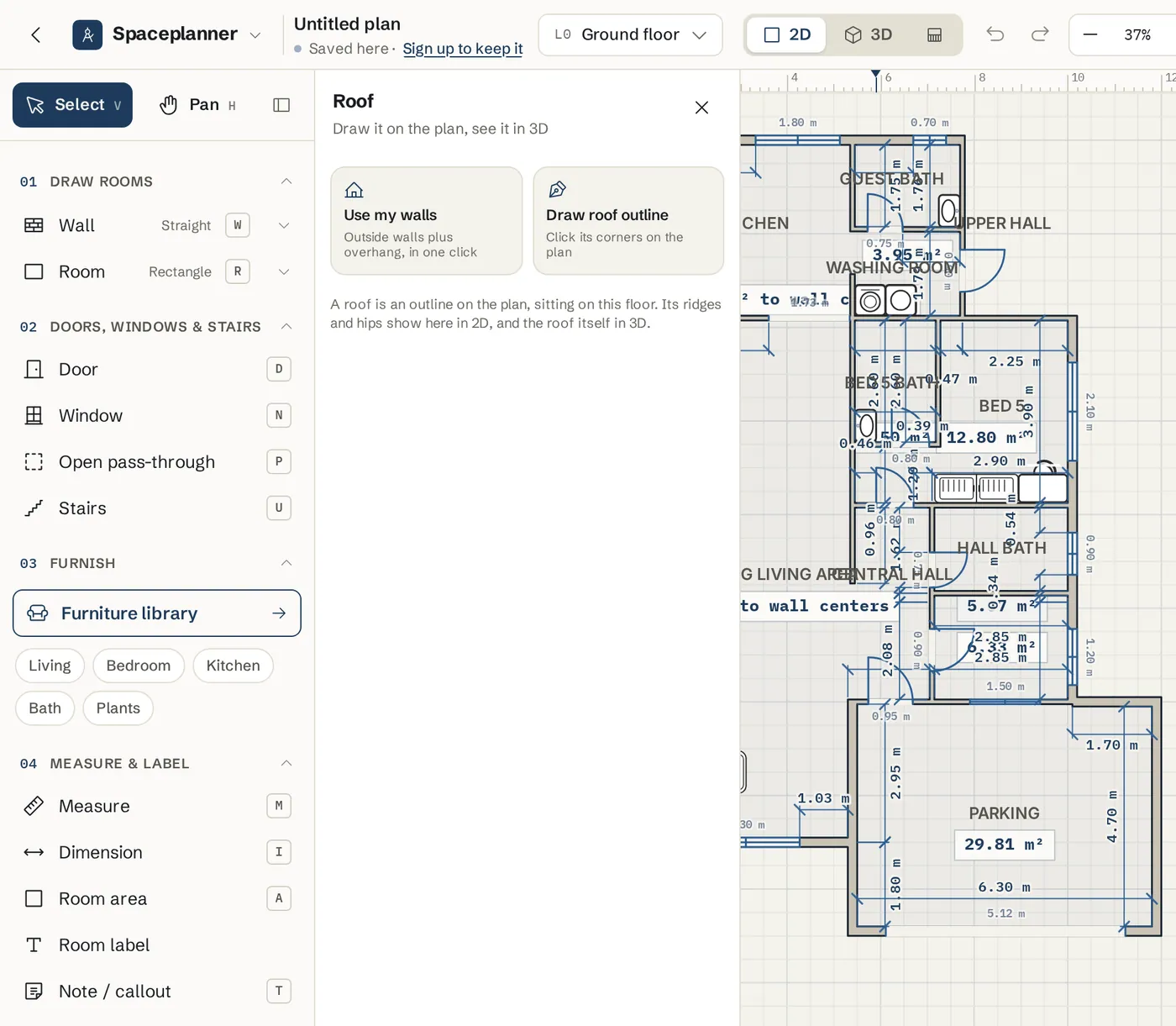The image size is (1176, 1026).
Task: Select the Window tool
Action: coord(156,415)
